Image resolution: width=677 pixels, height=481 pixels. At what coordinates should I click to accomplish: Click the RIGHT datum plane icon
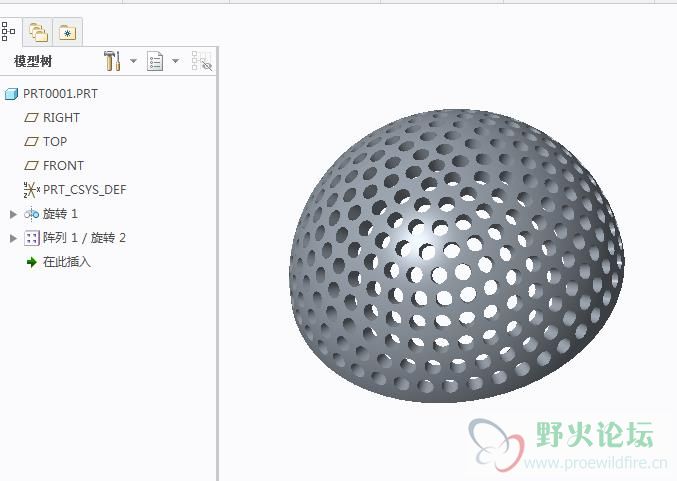pos(32,117)
